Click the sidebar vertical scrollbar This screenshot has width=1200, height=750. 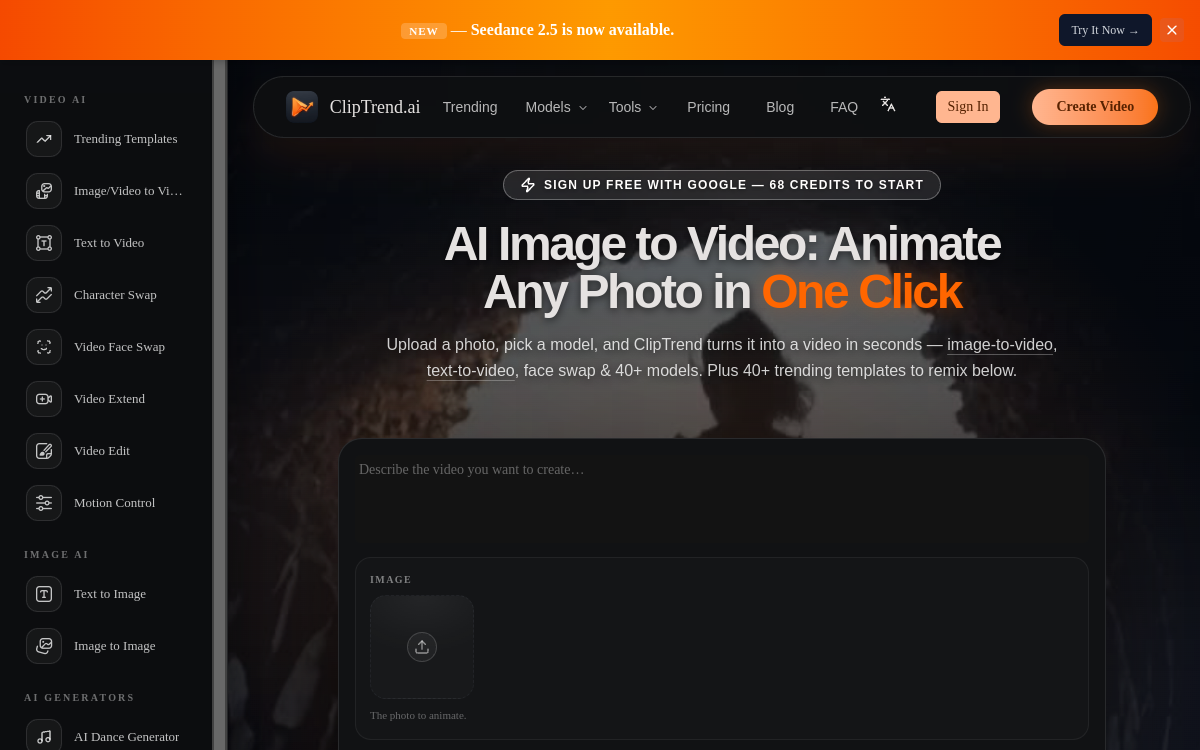point(219,405)
